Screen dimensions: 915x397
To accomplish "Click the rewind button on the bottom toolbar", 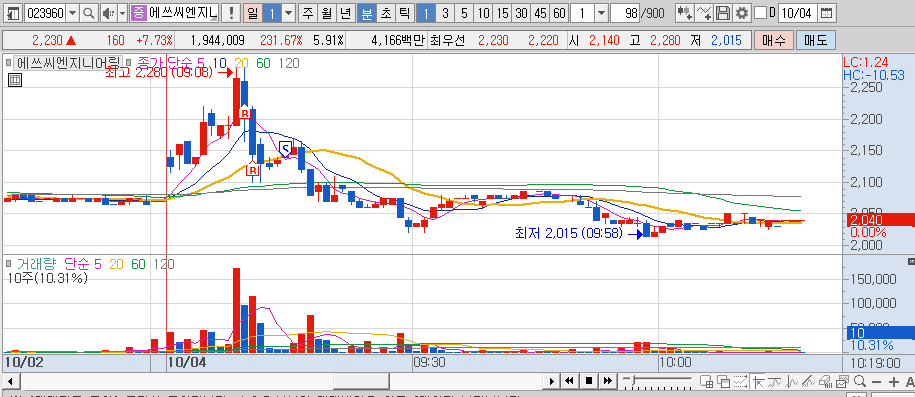I will (x=570, y=381).
